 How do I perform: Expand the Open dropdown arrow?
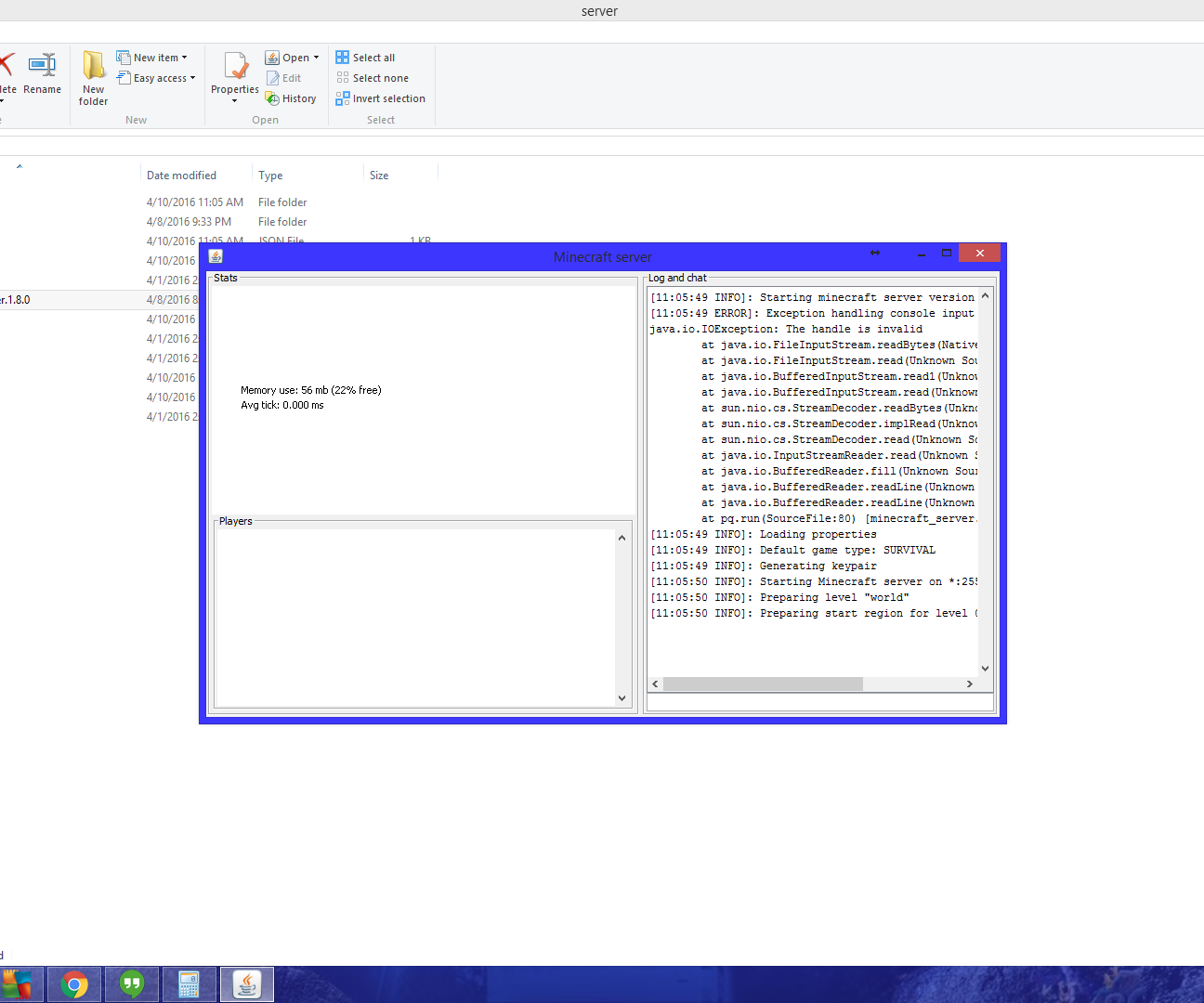pos(316,58)
